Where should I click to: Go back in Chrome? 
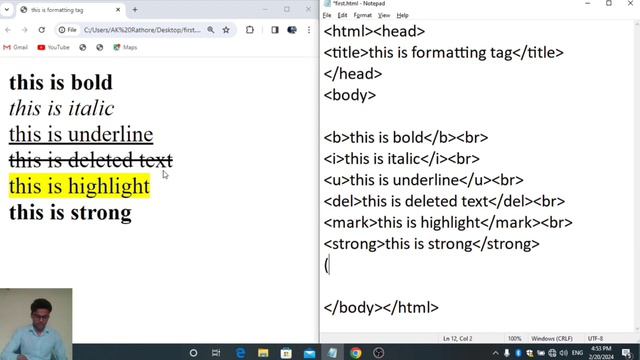pyautogui.click(x=8, y=30)
